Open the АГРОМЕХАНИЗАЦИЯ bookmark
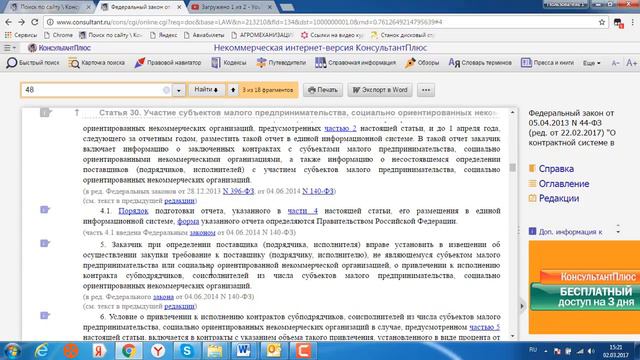This screenshot has height=360, width=640. coord(262,35)
